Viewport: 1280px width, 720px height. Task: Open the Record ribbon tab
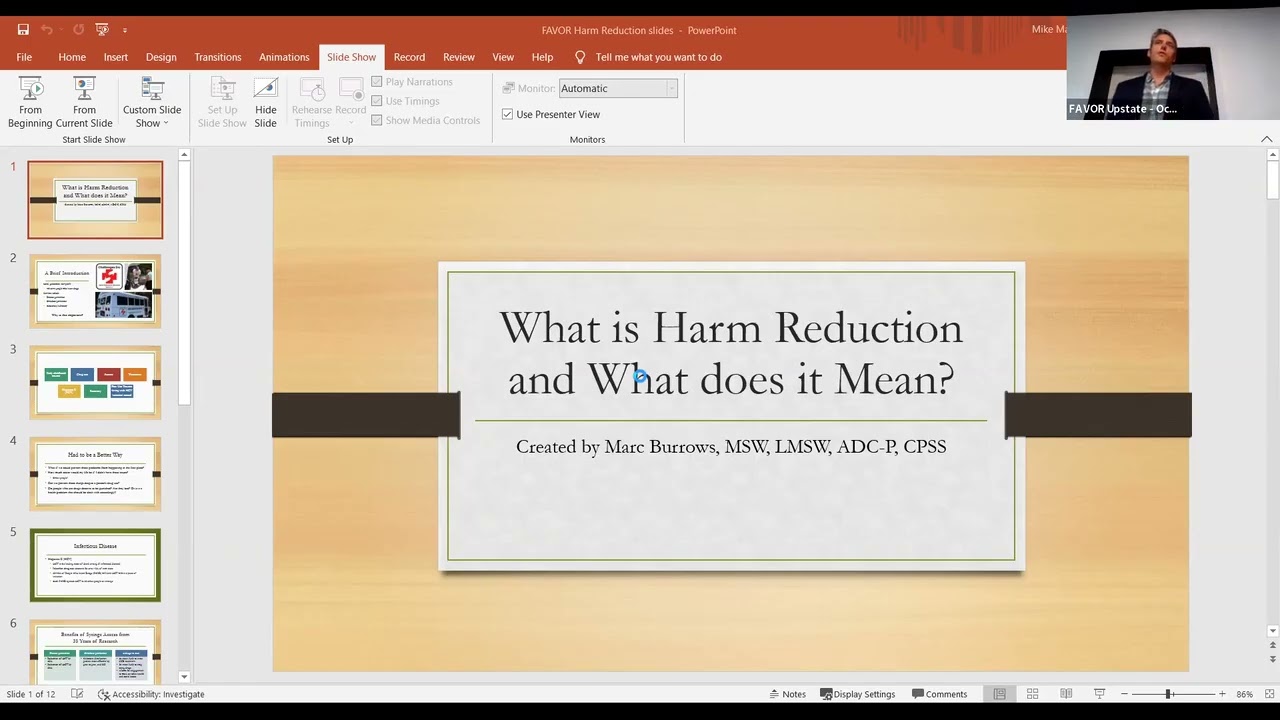409,57
